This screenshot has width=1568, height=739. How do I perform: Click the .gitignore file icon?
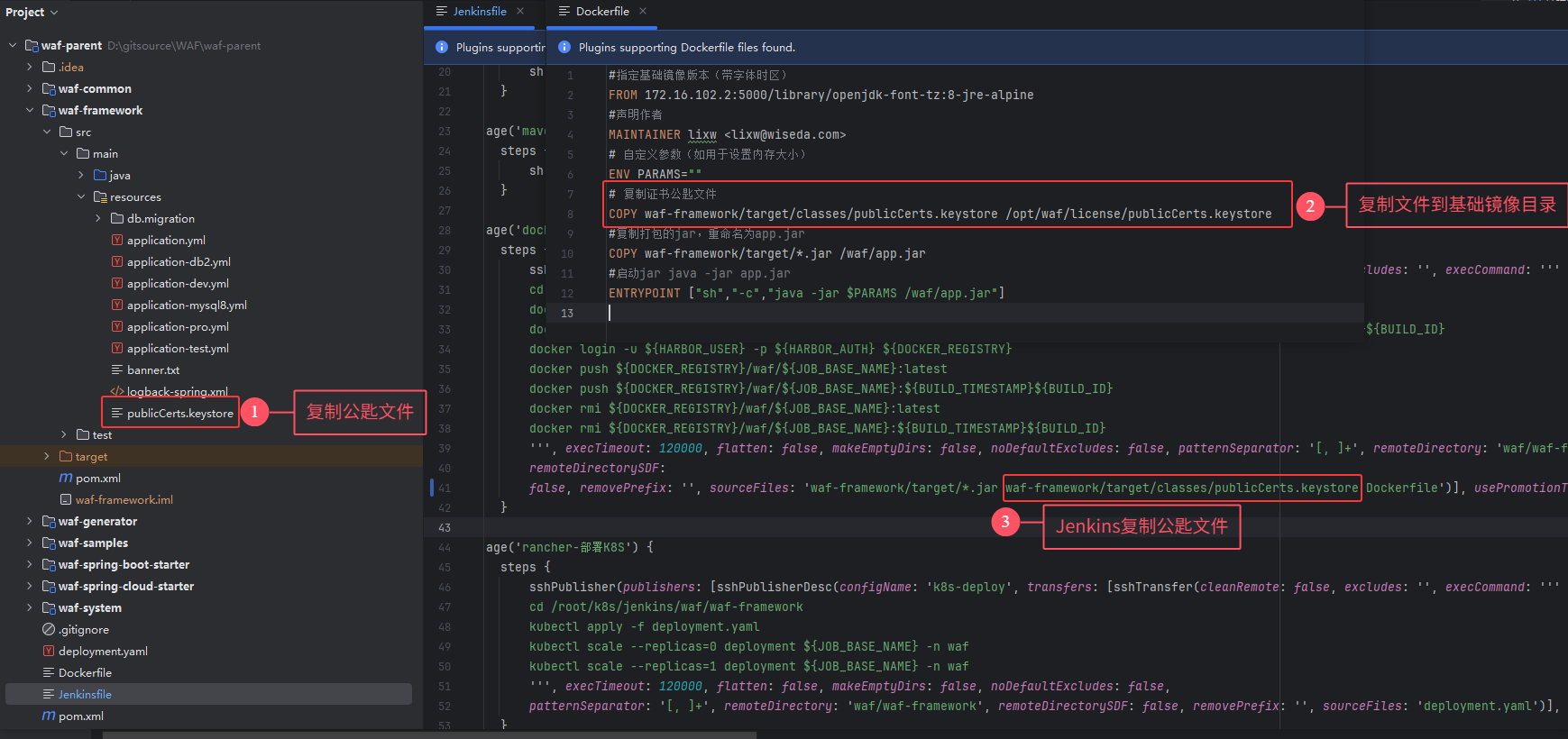pyautogui.click(x=49, y=630)
